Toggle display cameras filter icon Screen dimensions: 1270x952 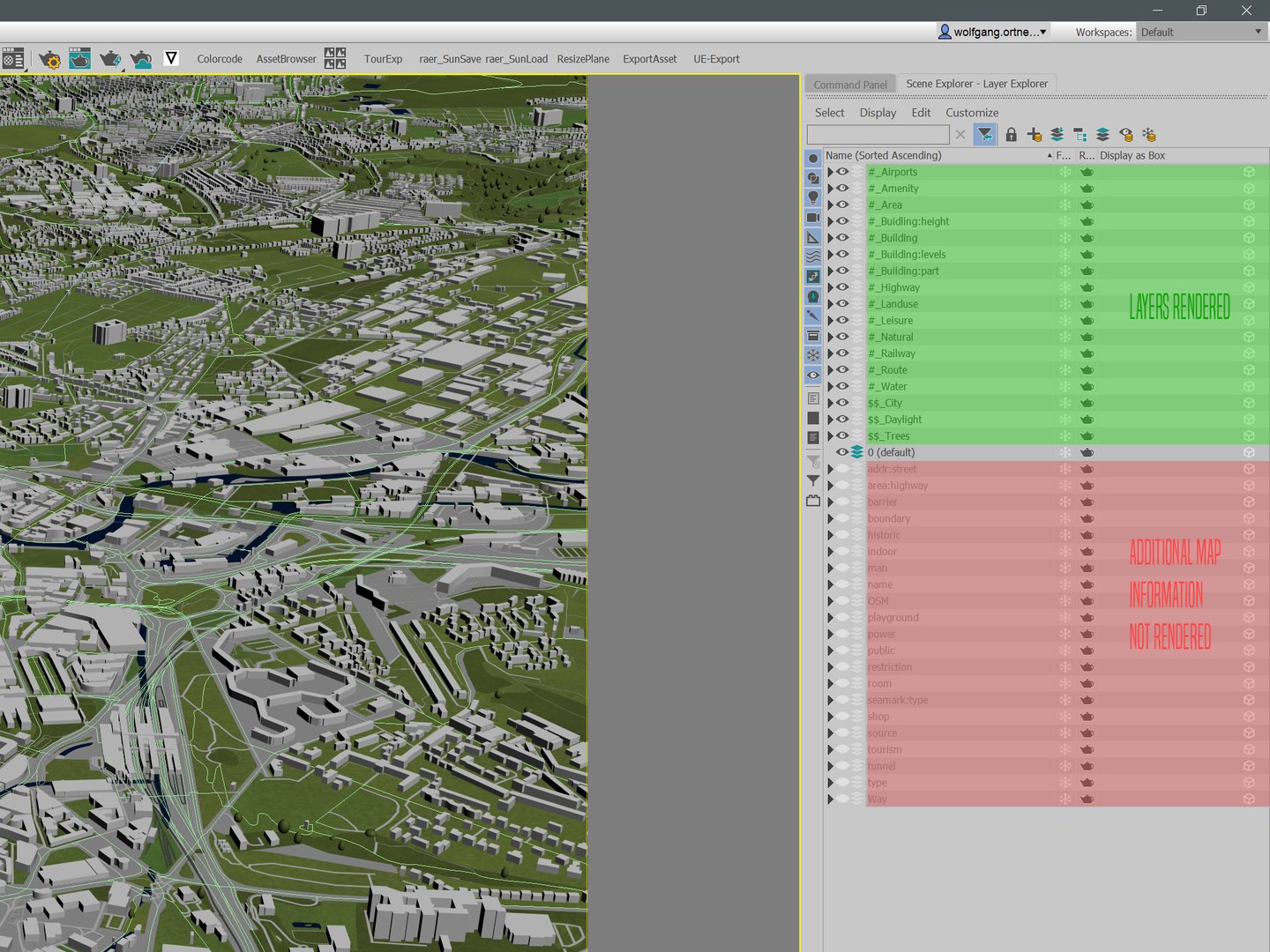click(813, 218)
